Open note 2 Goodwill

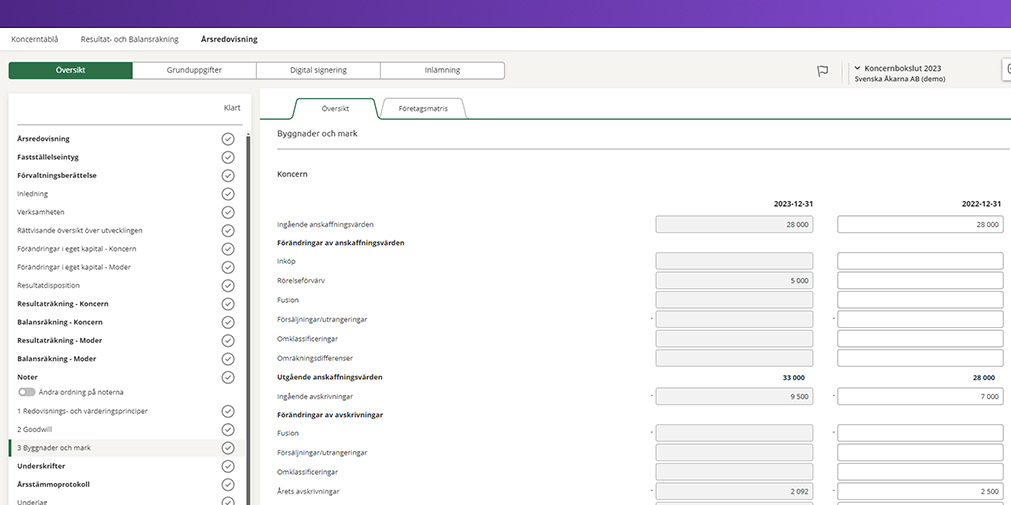pos(34,430)
